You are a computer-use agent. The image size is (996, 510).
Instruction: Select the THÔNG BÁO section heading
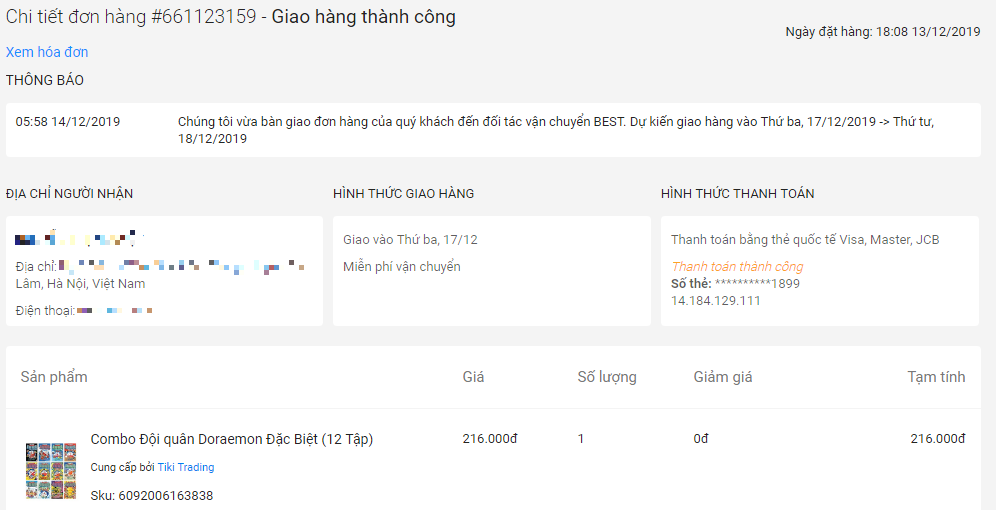coord(45,80)
